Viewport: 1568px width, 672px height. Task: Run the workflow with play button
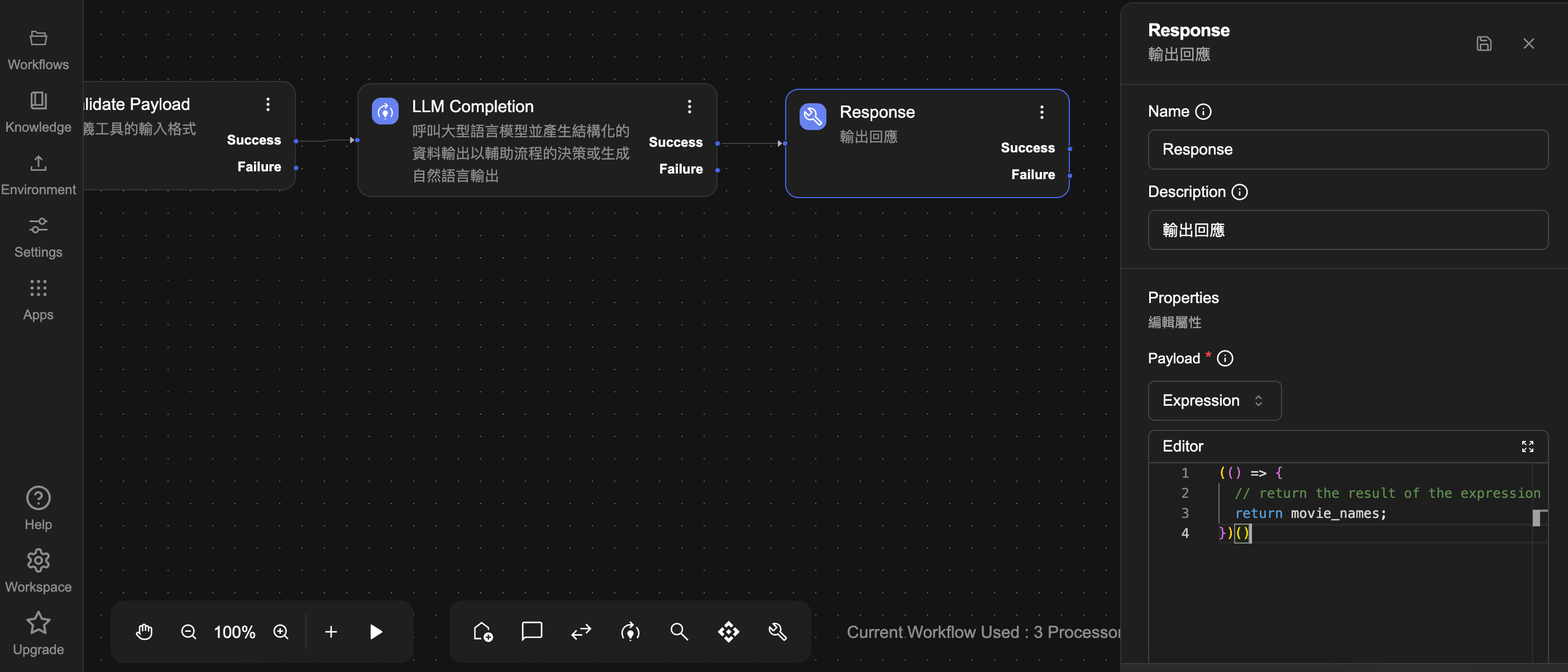pos(376,632)
